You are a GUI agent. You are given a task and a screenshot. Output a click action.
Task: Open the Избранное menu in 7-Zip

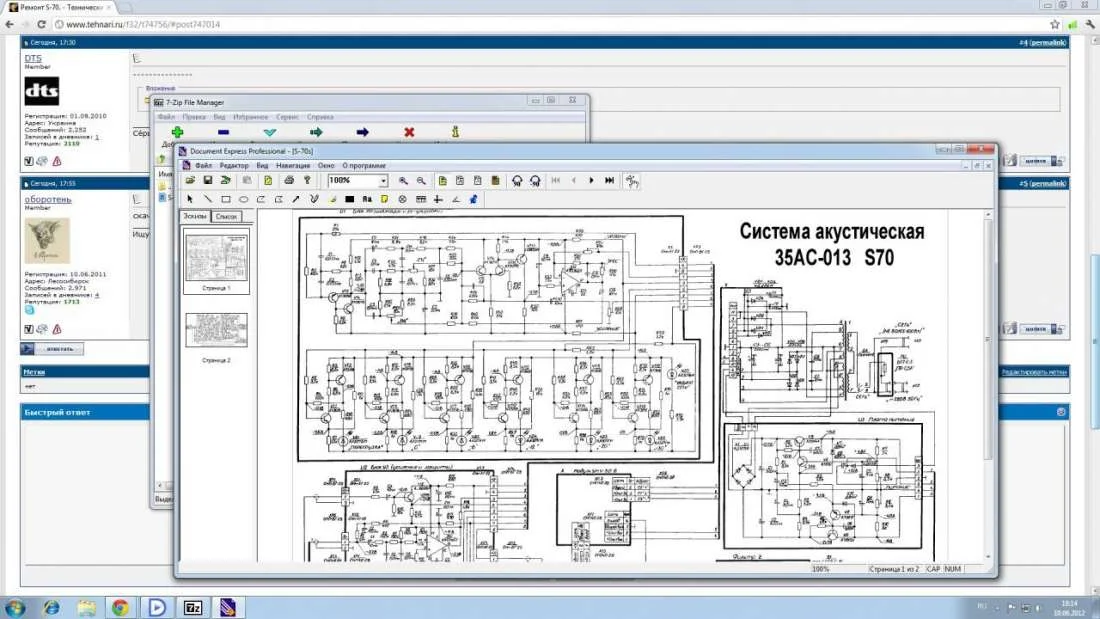(250, 117)
